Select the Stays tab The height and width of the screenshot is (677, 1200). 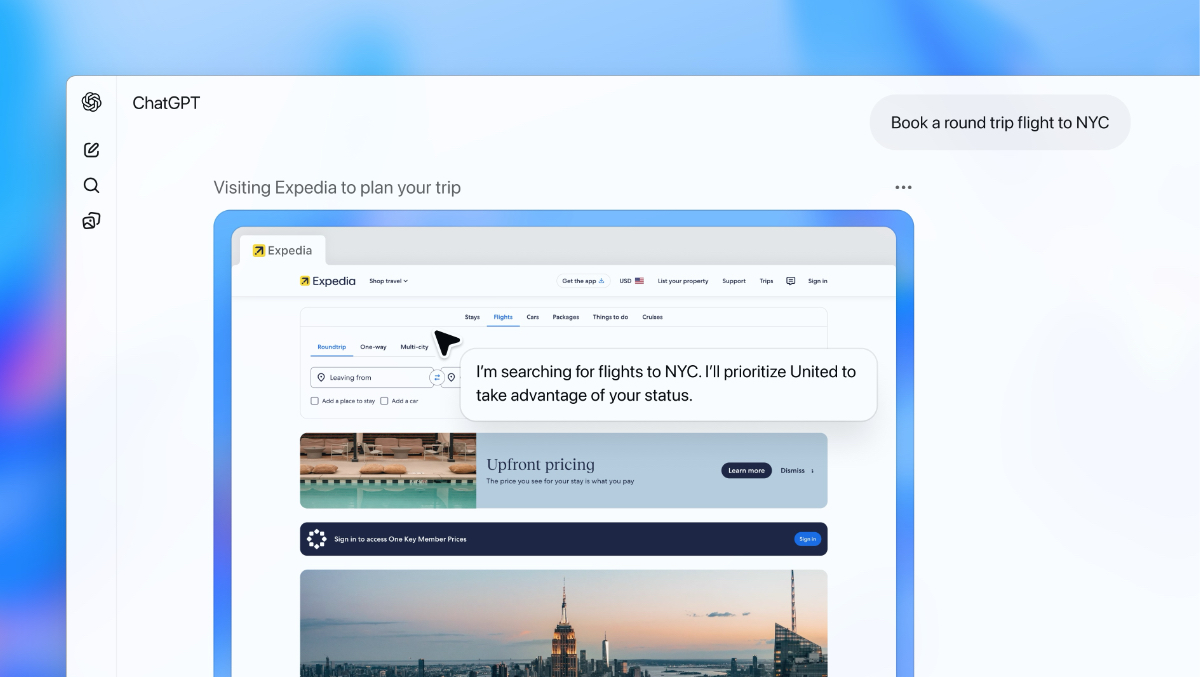pyautogui.click(x=472, y=317)
